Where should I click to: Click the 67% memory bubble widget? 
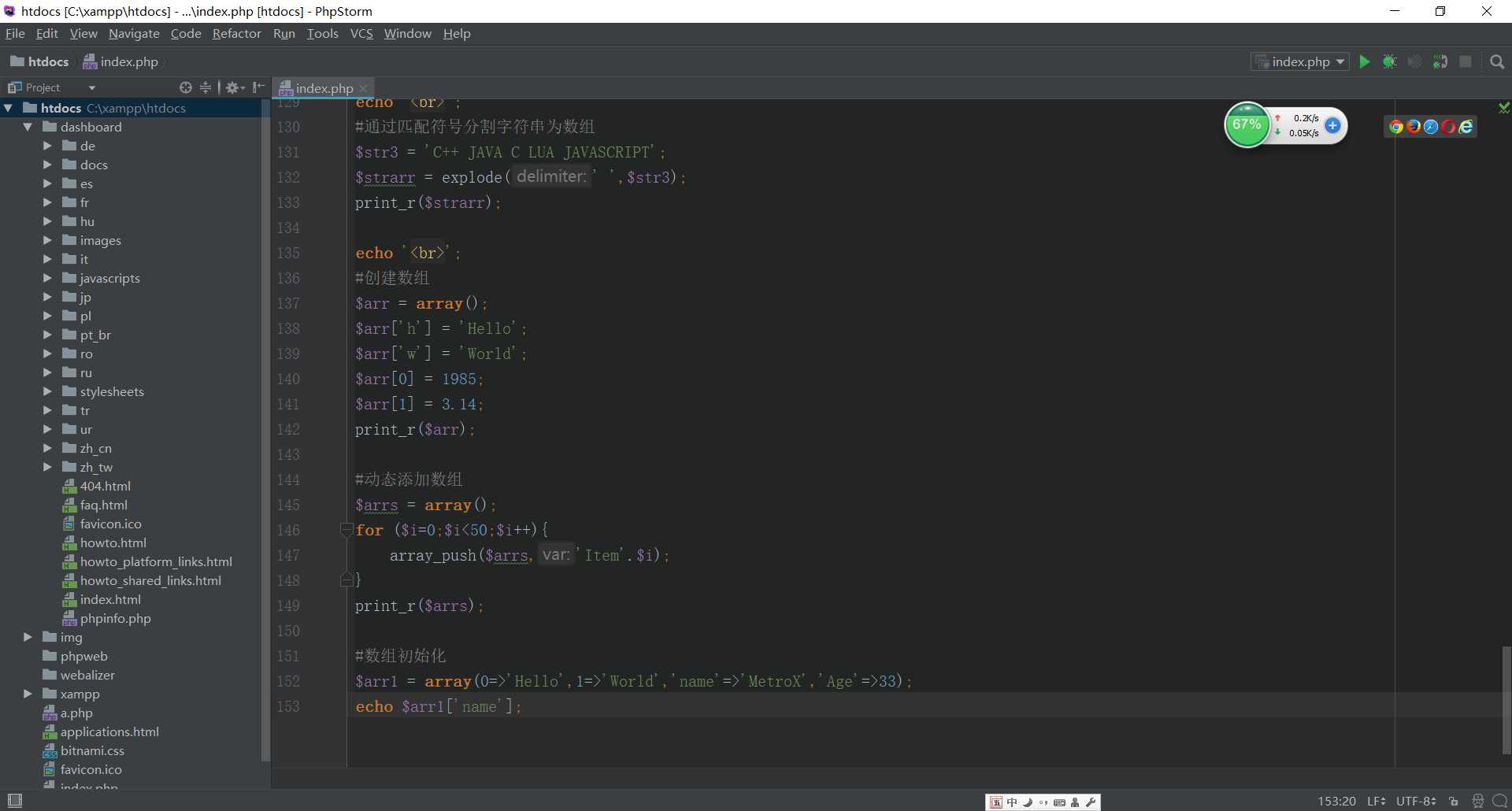1247,125
